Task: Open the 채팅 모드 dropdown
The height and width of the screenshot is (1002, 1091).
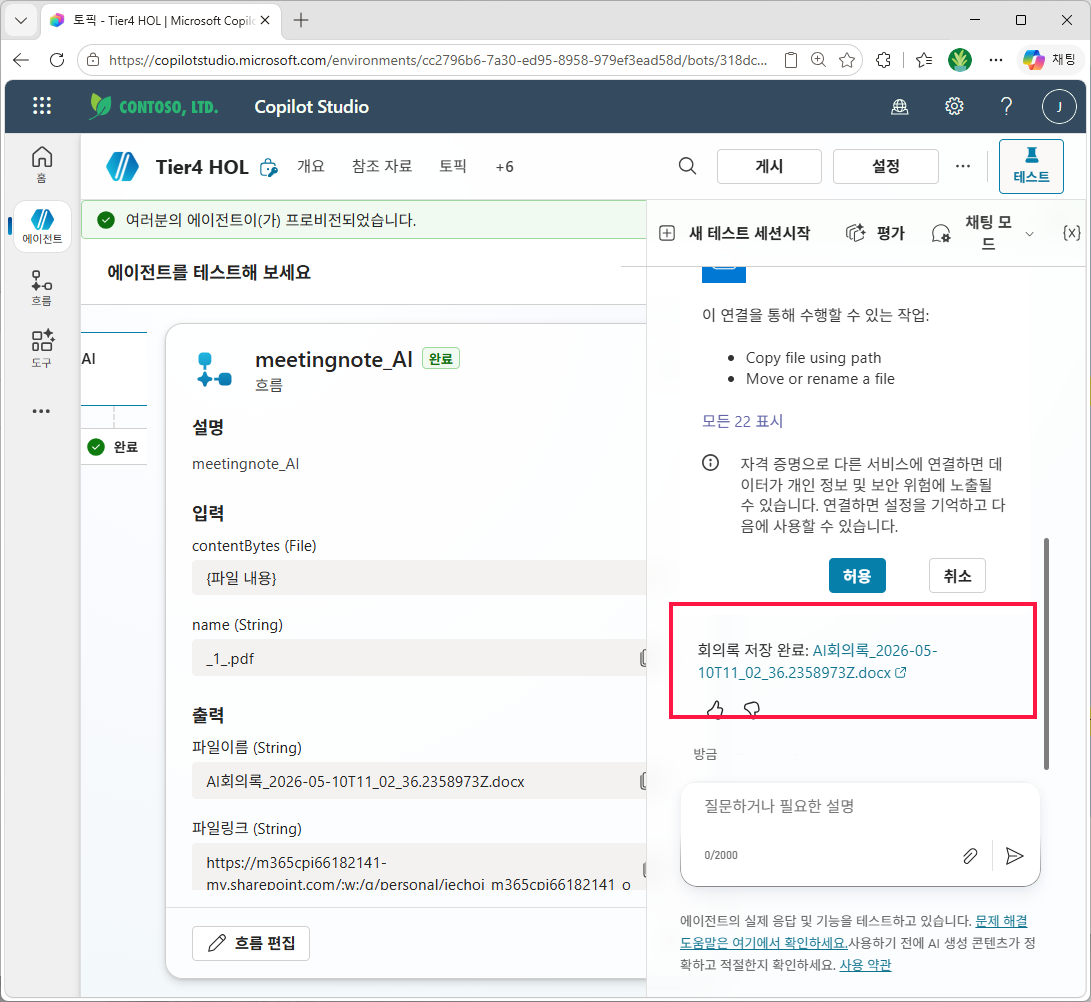Action: (982, 233)
